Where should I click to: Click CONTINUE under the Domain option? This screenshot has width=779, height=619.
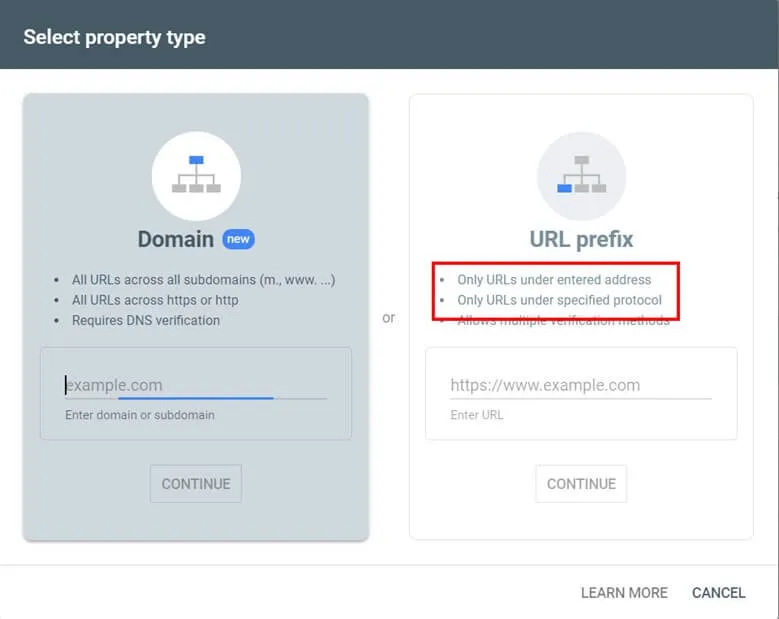[x=196, y=484]
